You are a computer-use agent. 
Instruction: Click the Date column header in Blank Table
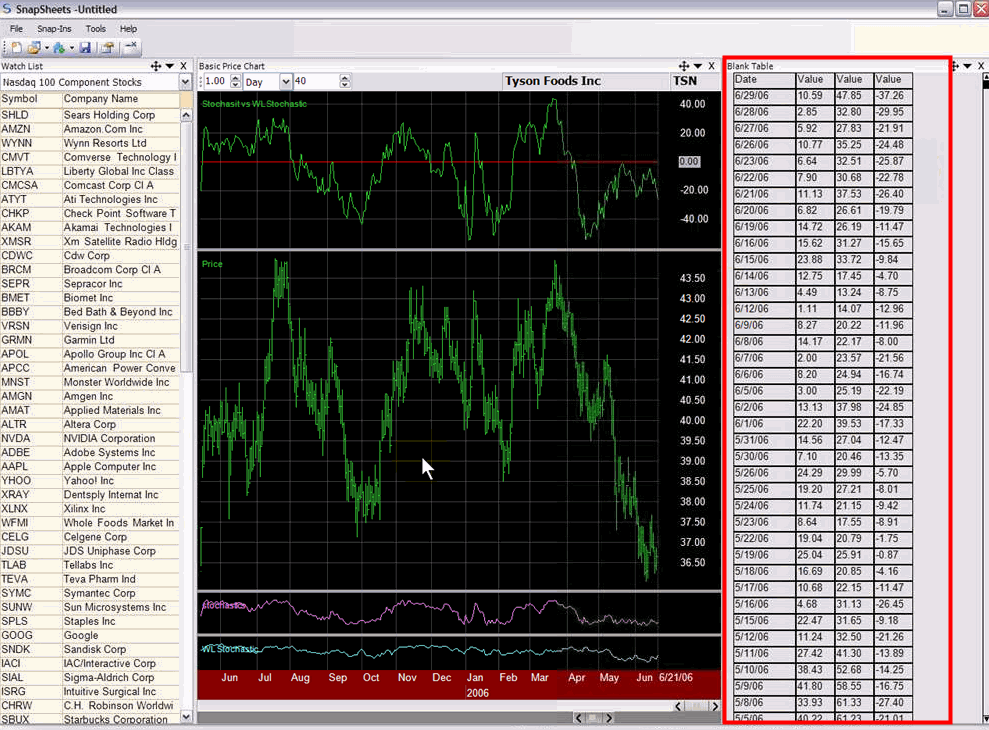click(764, 79)
